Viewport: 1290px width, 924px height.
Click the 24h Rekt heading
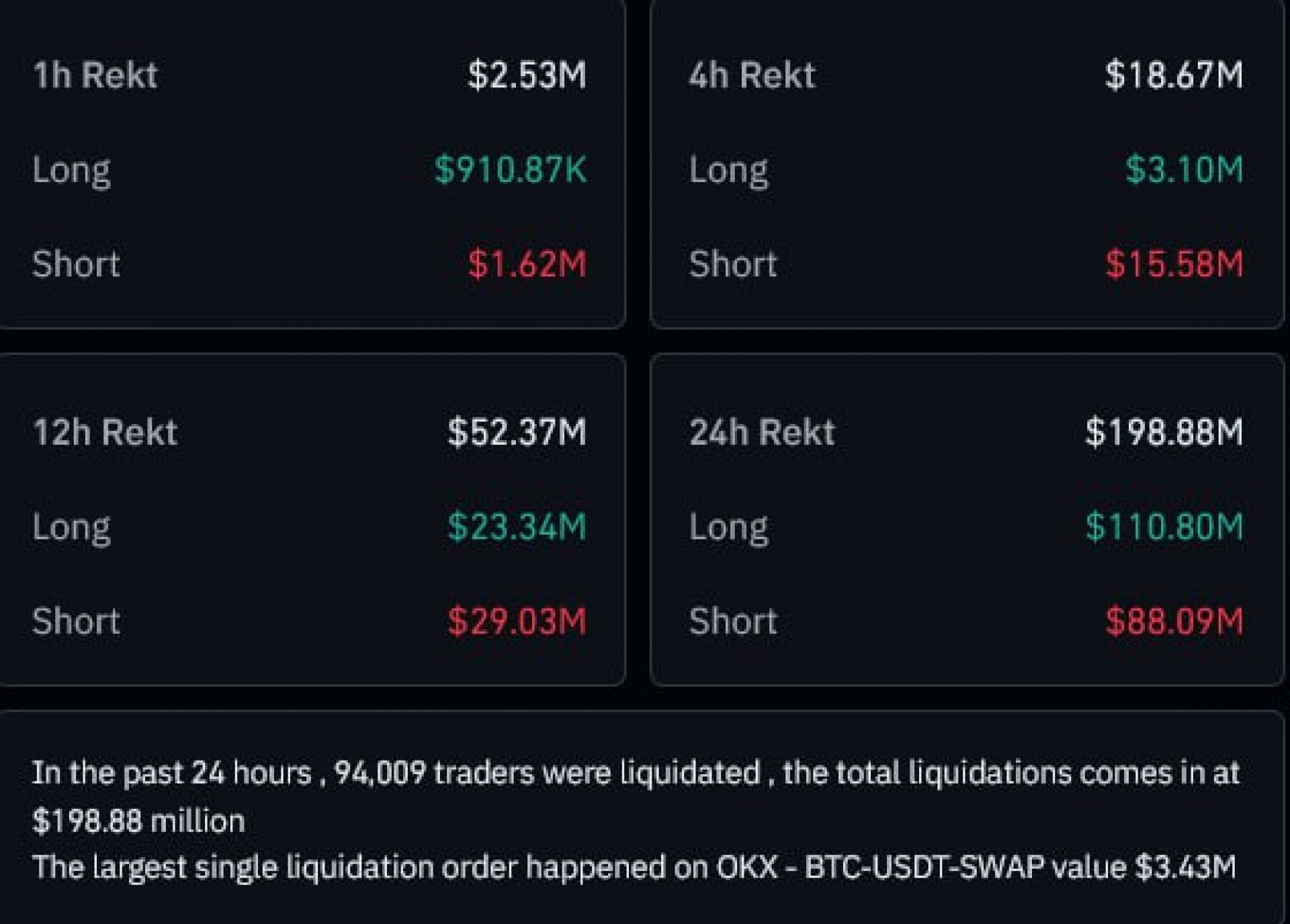pyautogui.click(x=762, y=432)
